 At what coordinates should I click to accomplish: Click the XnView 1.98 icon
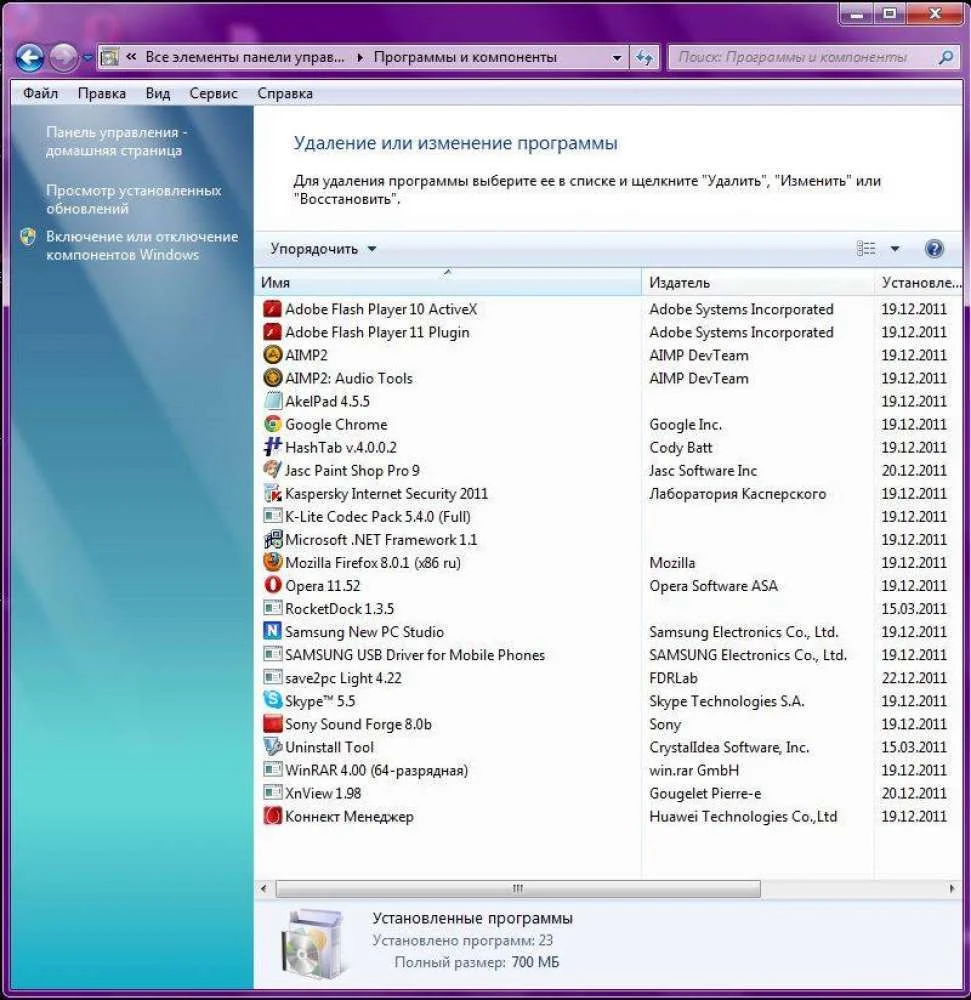click(272, 793)
